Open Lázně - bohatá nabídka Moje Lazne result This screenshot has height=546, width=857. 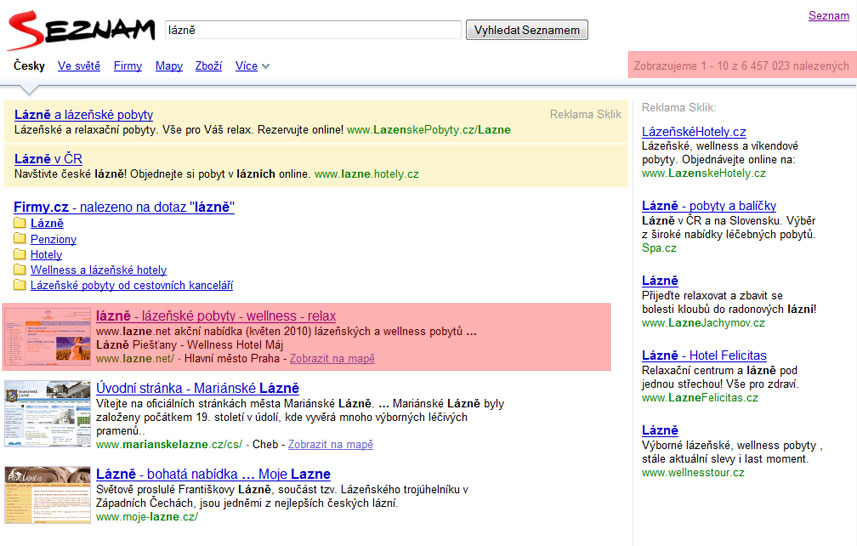(x=213, y=474)
